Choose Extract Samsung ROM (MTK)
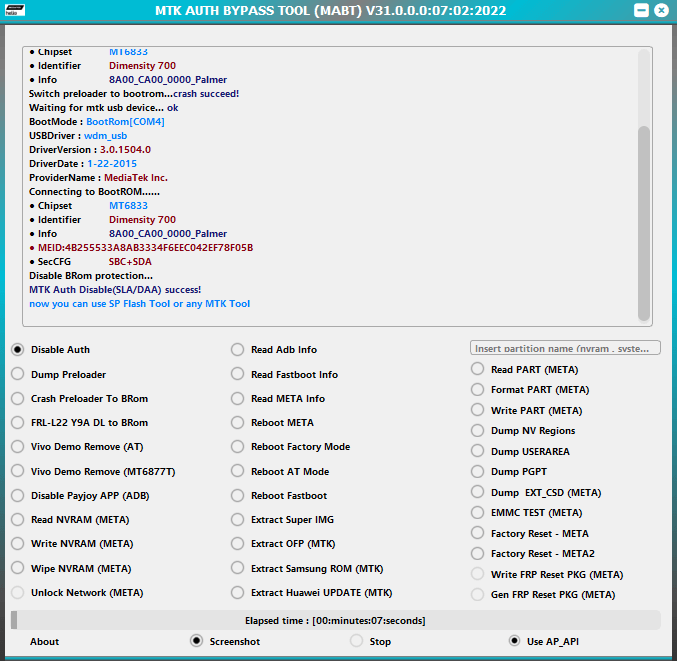 [238, 568]
